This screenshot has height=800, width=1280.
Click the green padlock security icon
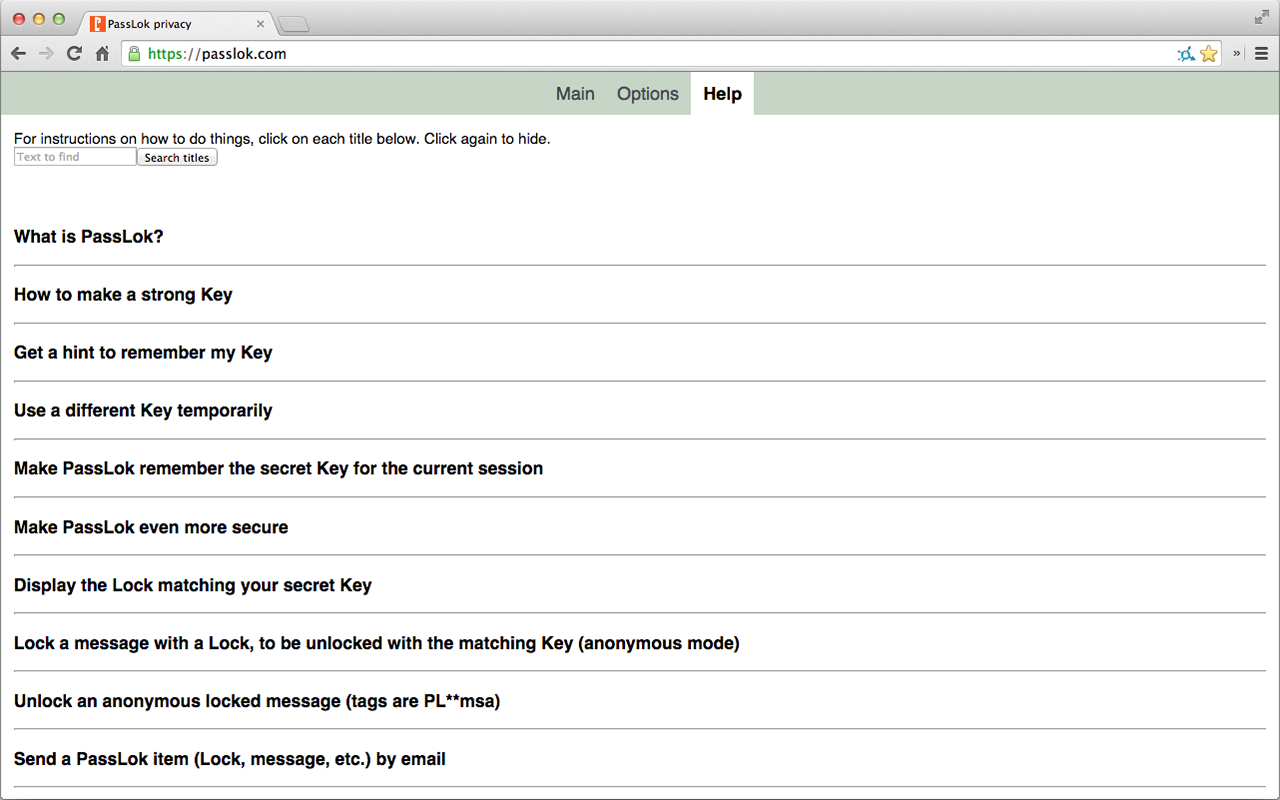[x=134, y=54]
